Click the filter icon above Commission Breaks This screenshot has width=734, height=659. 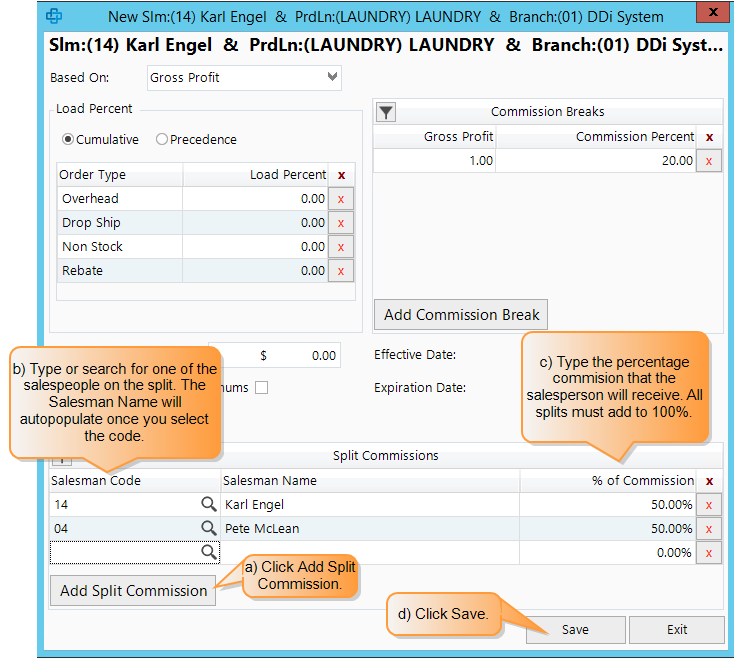click(387, 112)
